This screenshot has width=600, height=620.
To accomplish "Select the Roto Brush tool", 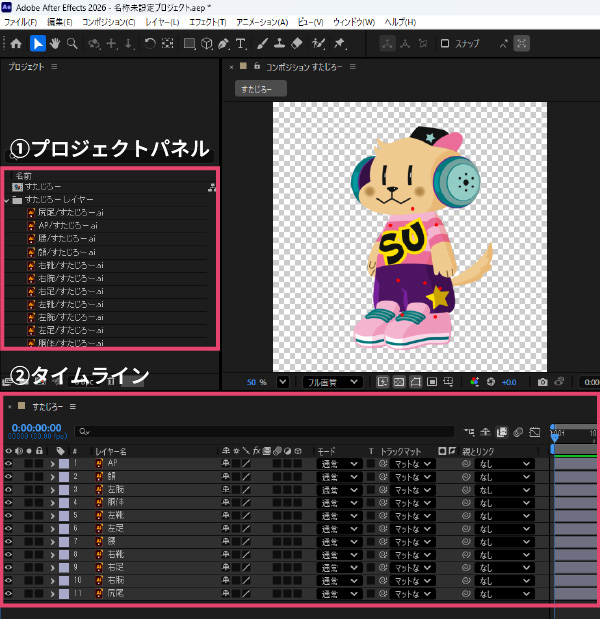I will point(318,43).
